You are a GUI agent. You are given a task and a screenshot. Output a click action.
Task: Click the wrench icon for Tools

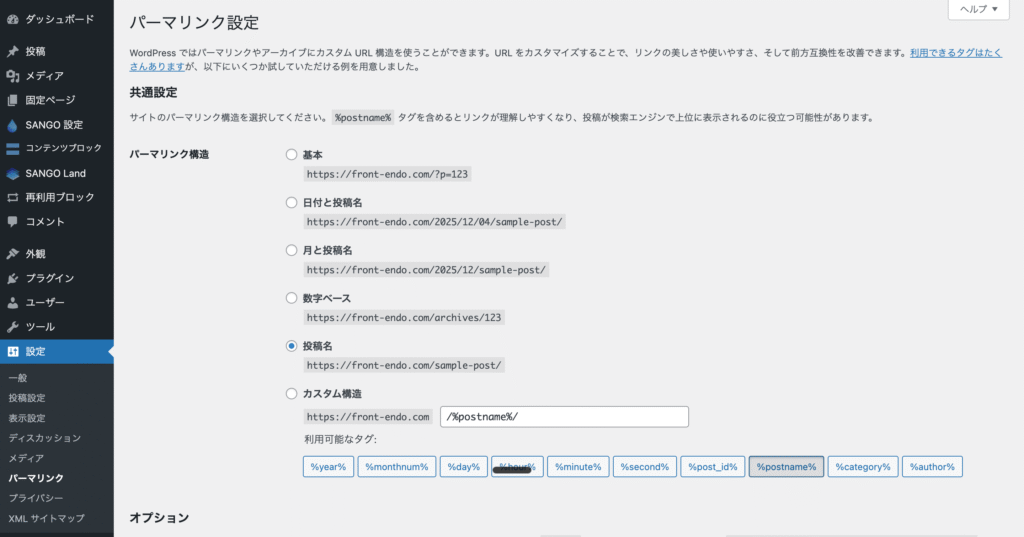coord(12,327)
